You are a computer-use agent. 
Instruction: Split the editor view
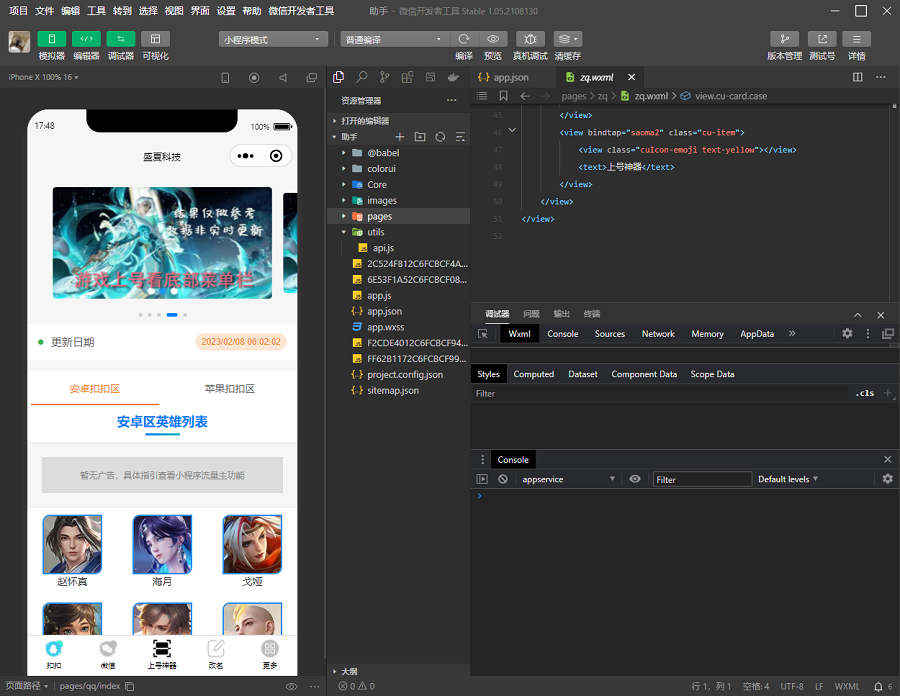click(x=858, y=77)
